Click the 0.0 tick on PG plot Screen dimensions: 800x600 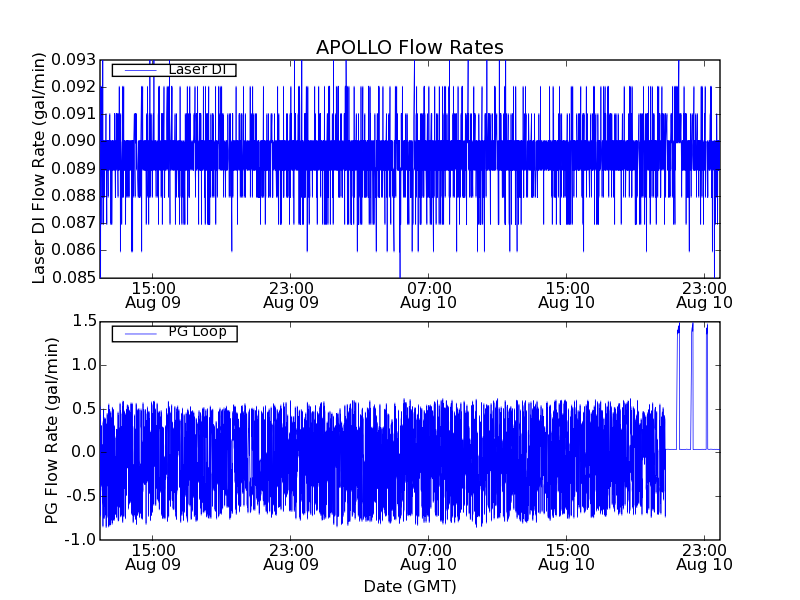coord(84,452)
